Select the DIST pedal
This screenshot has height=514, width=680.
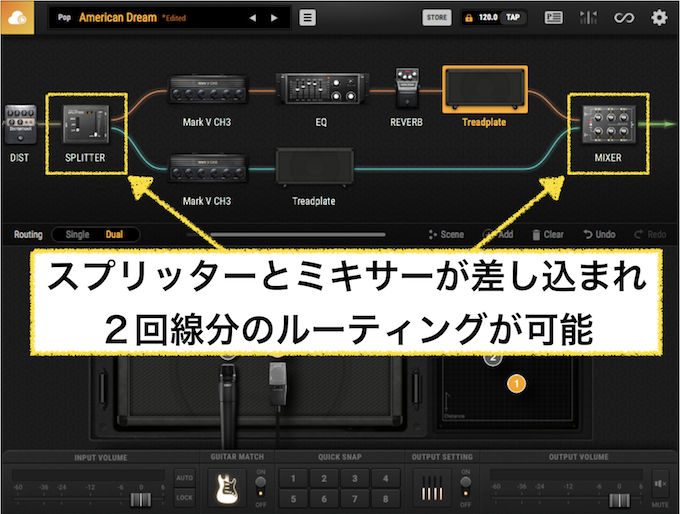(20, 124)
